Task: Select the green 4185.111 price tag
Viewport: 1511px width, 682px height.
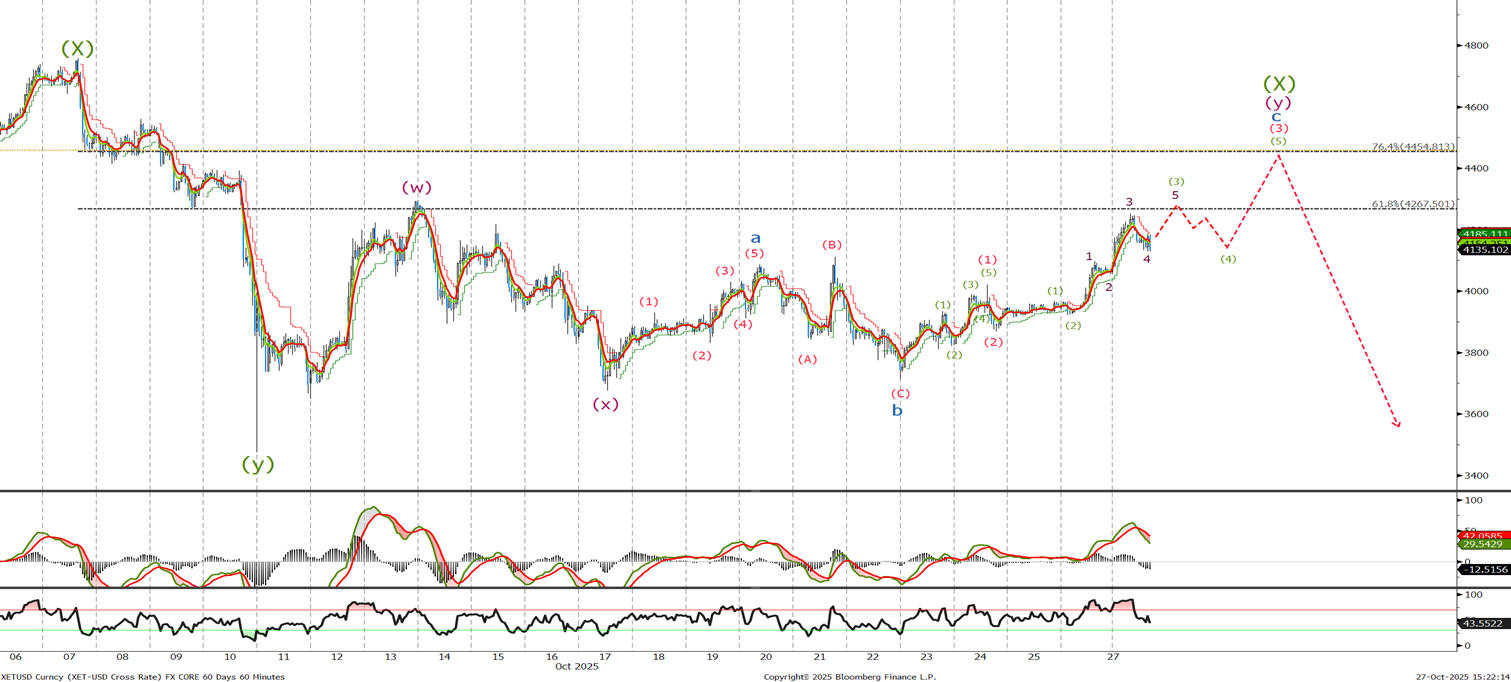Action: pyautogui.click(x=1485, y=234)
